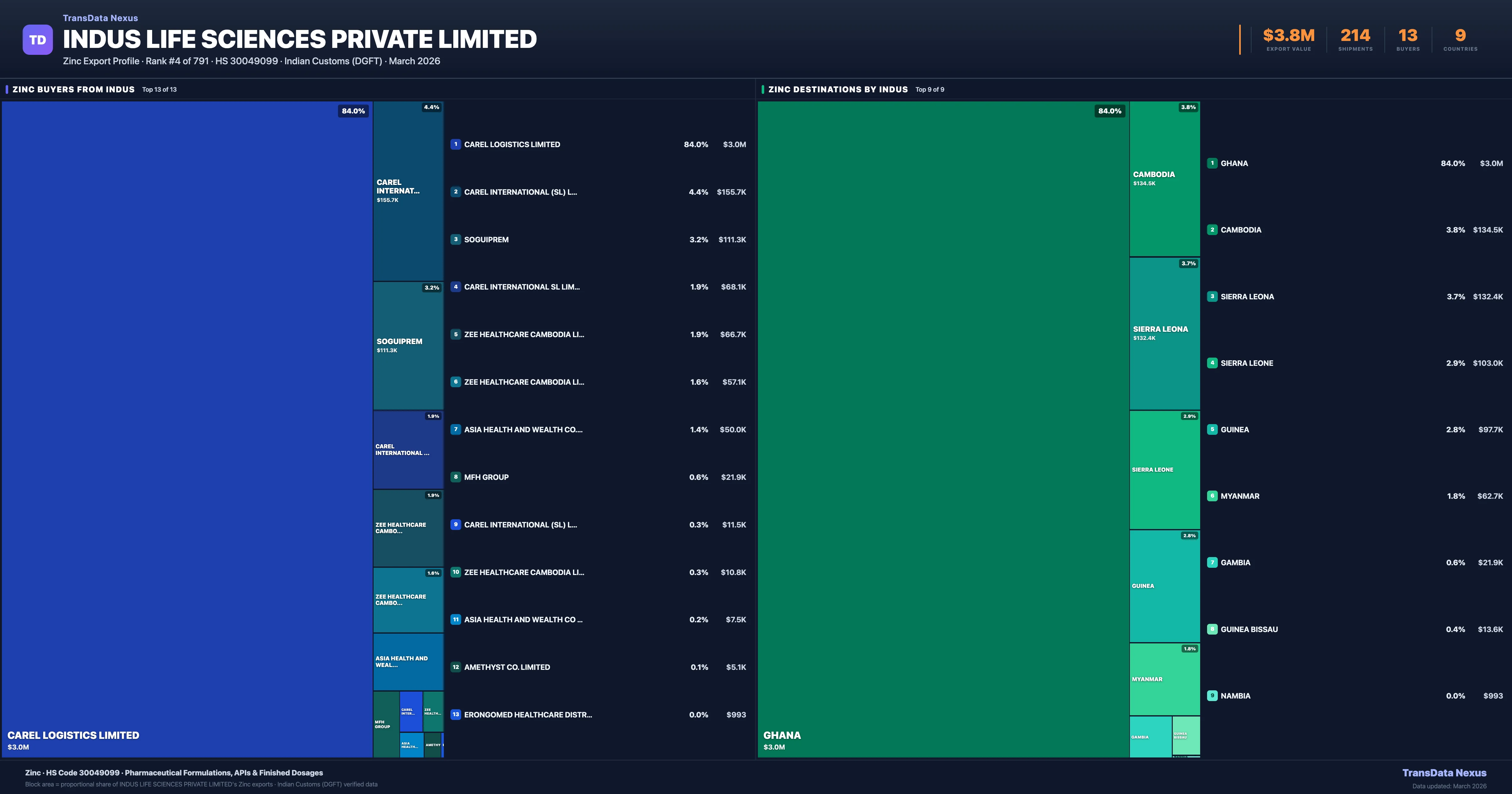
Task: Select the large Carel Logistics Limited treemap block
Action: pos(187,429)
